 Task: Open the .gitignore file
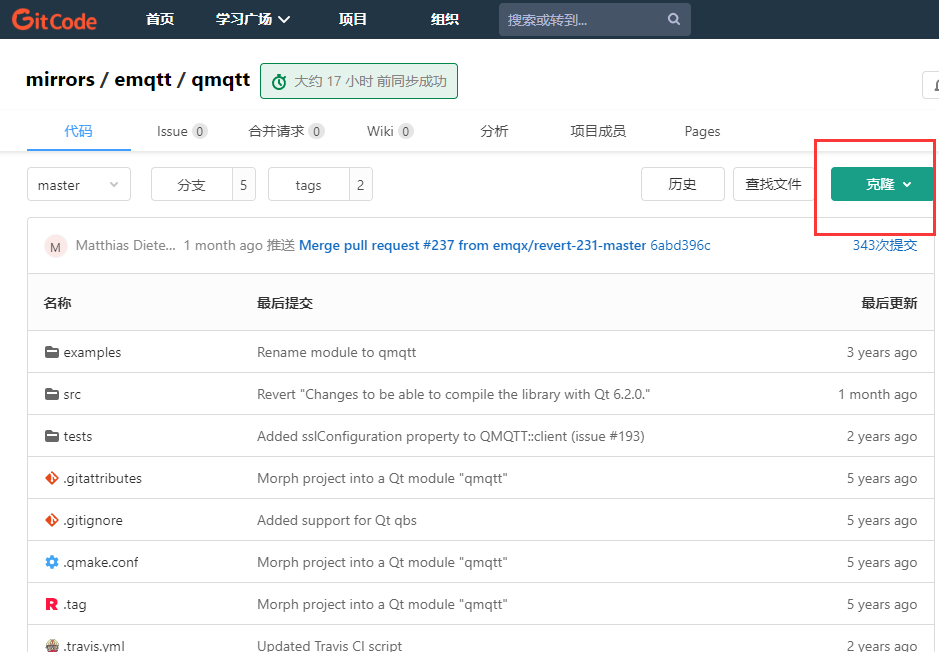click(x=93, y=520)
